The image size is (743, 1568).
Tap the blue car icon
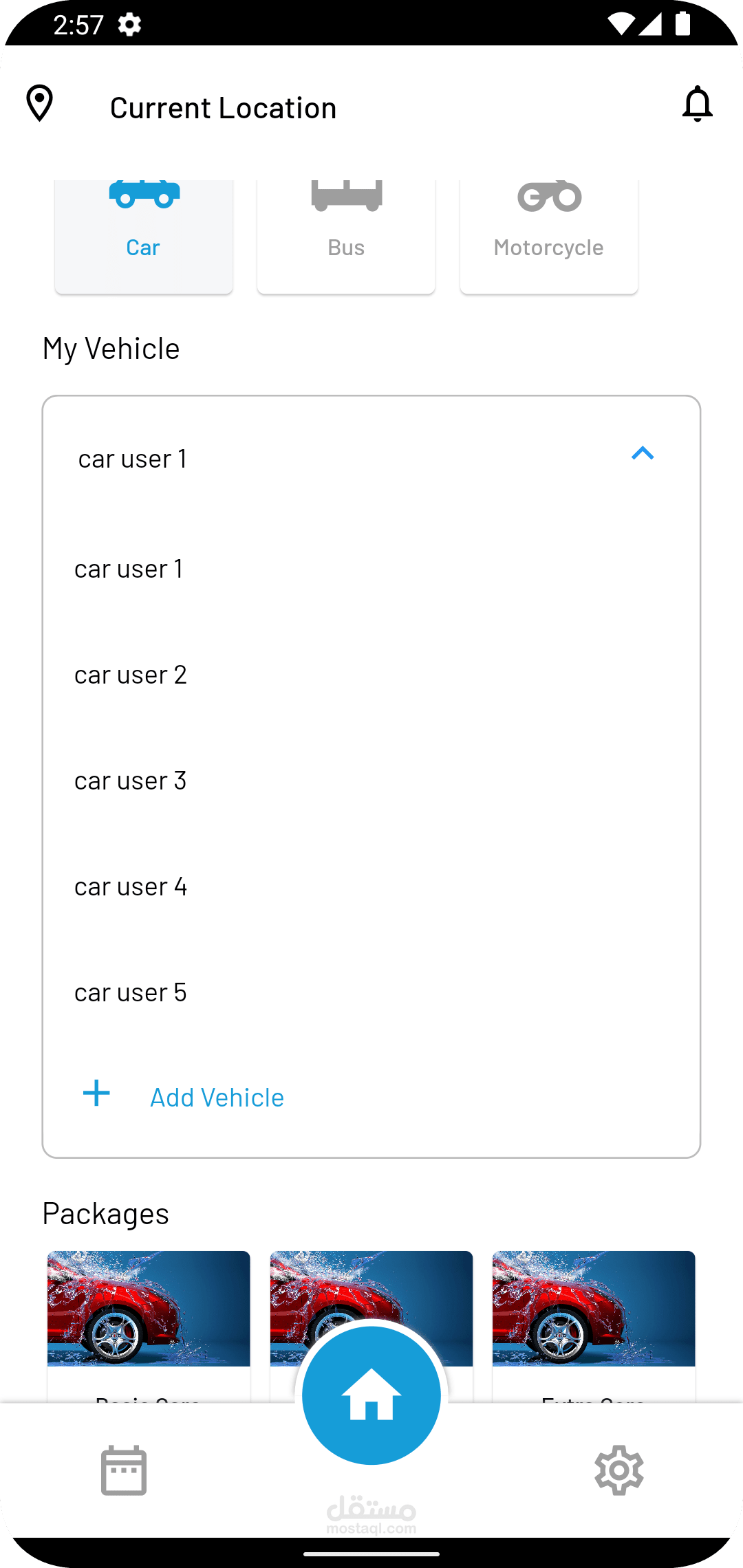click(x=144, y=194)
